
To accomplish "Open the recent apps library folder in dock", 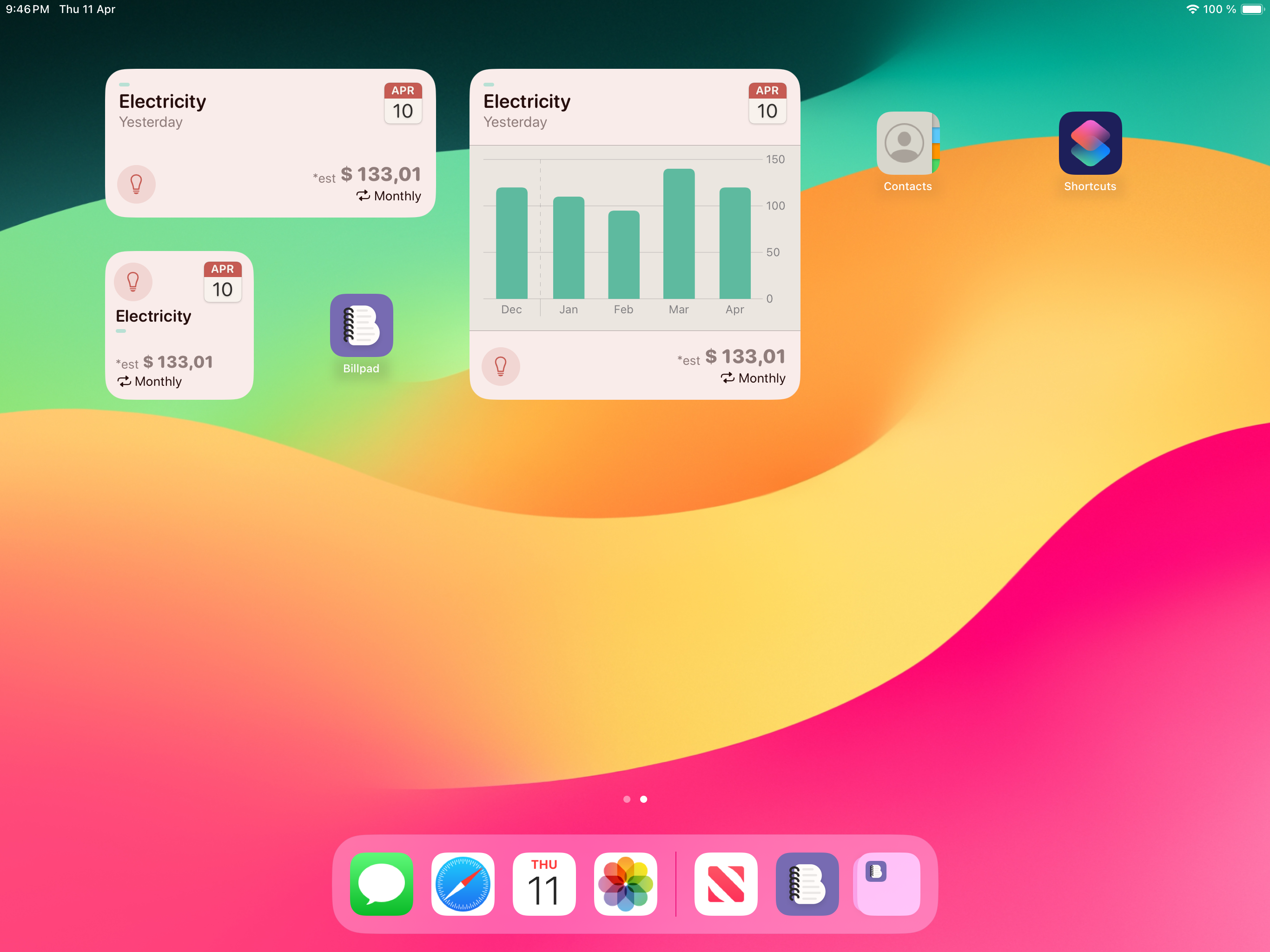I will [x=887, y=883].
